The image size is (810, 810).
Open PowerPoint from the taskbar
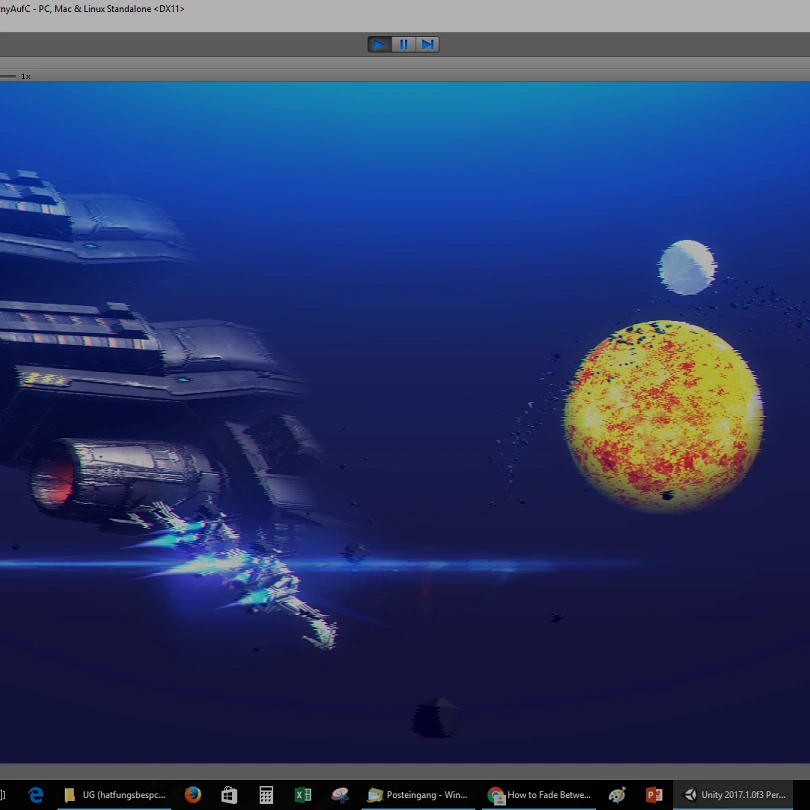pyautogui.click(x=654, y=795)
